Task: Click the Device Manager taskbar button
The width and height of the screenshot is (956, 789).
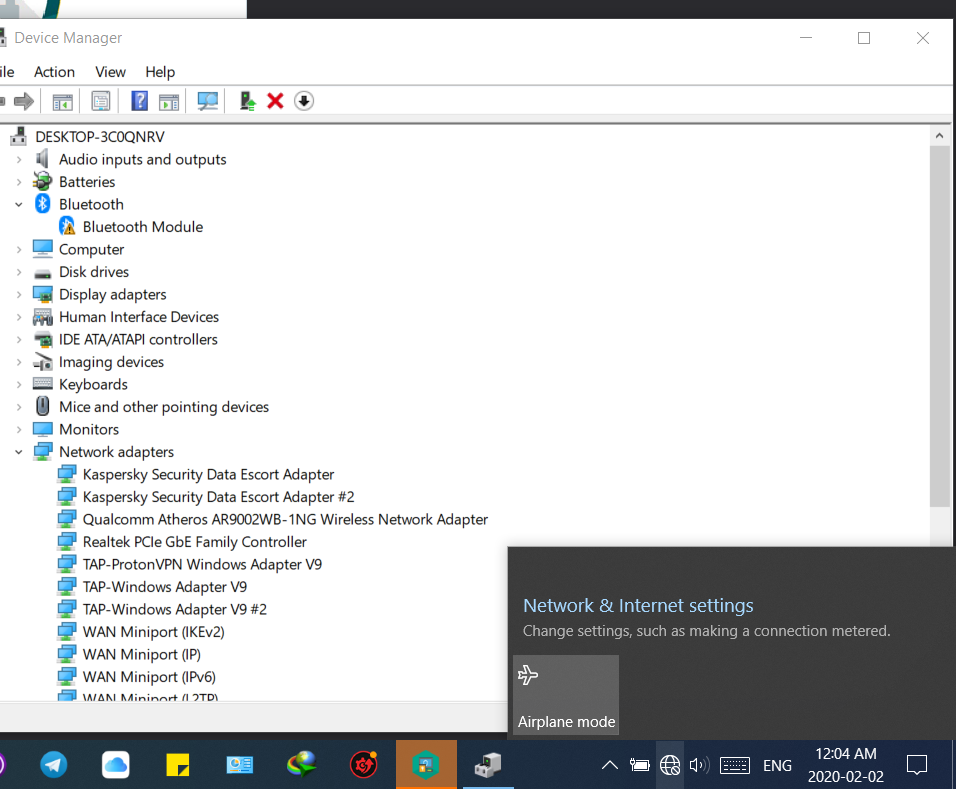Action: click(x=488, y=765)
